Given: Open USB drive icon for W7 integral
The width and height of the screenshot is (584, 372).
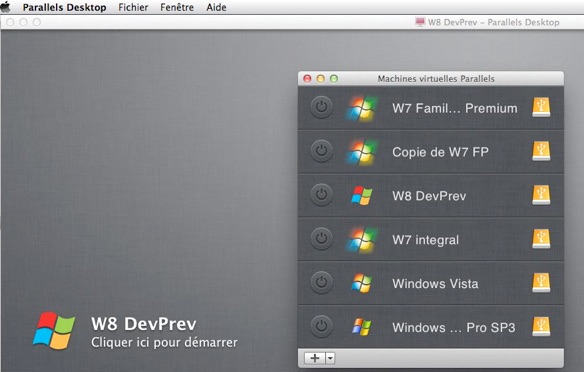Looking at the screenshot, I should pos(541,239).
